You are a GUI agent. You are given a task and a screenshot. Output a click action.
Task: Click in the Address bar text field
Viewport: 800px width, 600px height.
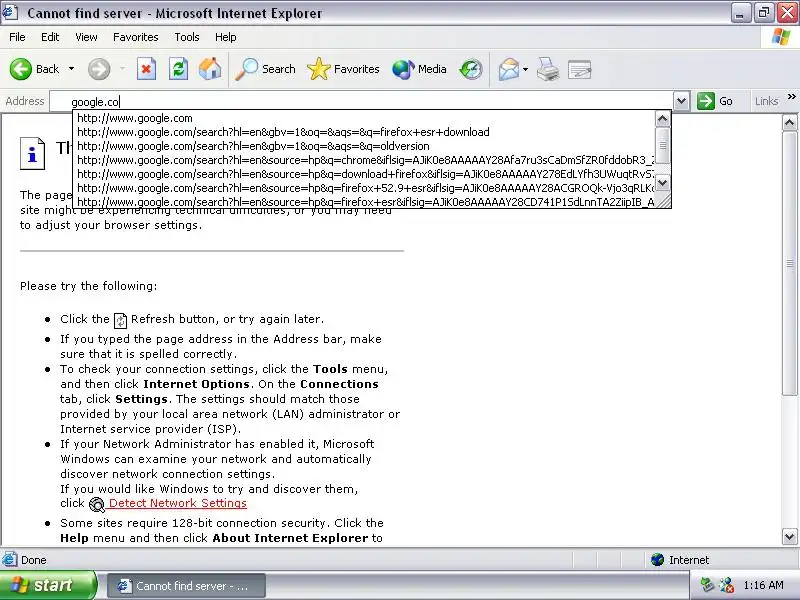tap(361, 102)
